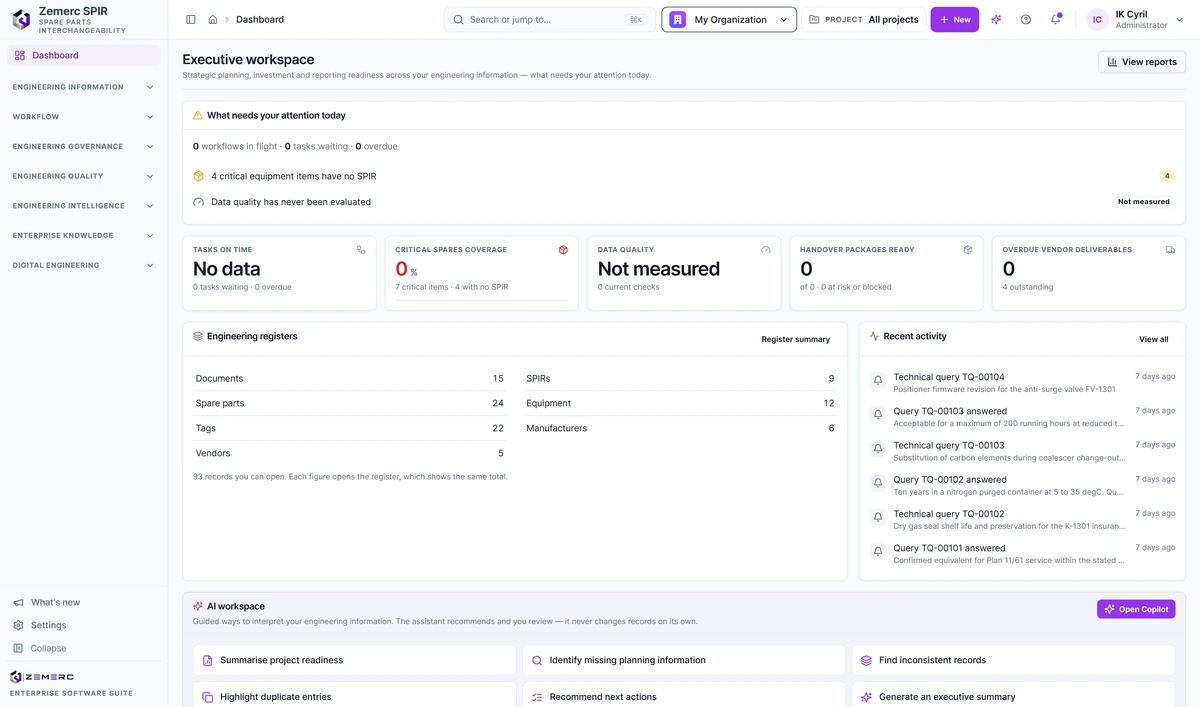The image size is (1200, 707).
Task: Click bell icon beside Query TQ-00103 answered
Action: click(878, 415)
